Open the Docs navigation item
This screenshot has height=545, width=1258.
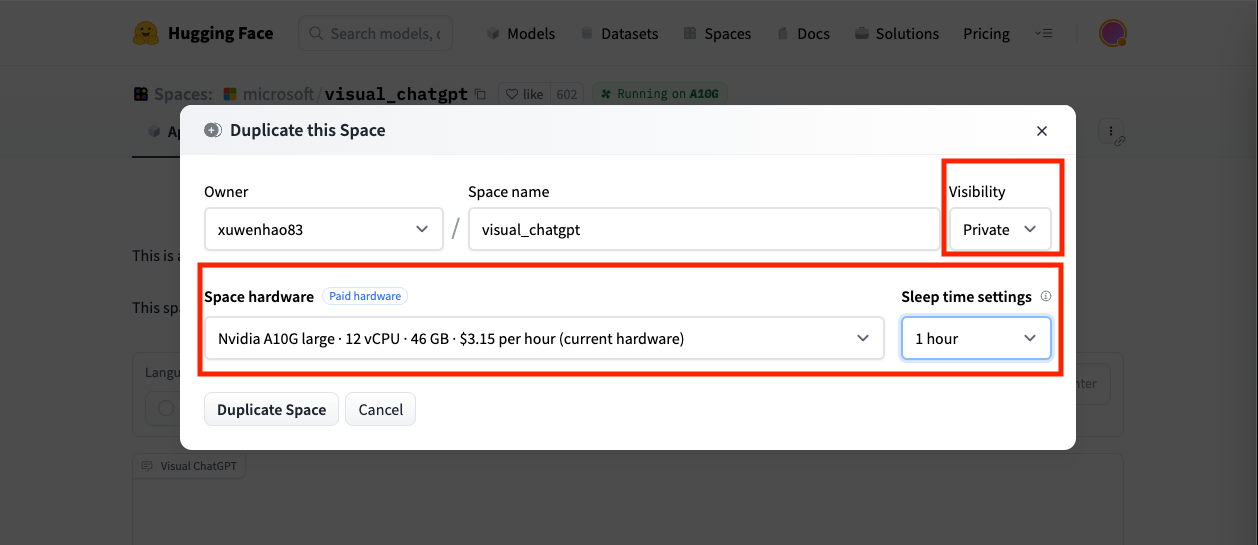[x=803, y=33]
